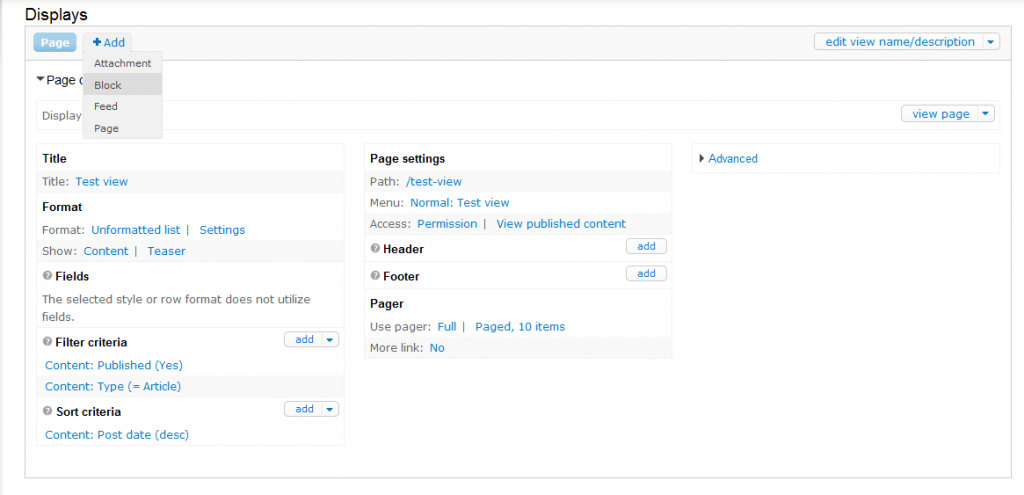
Task: Click the Full pager link
Action: pos(447,327)
